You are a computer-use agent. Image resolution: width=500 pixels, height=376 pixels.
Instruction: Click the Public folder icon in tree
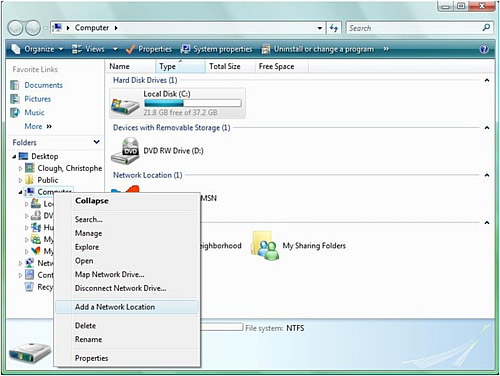pyautogui.click(x=30, y=180)
